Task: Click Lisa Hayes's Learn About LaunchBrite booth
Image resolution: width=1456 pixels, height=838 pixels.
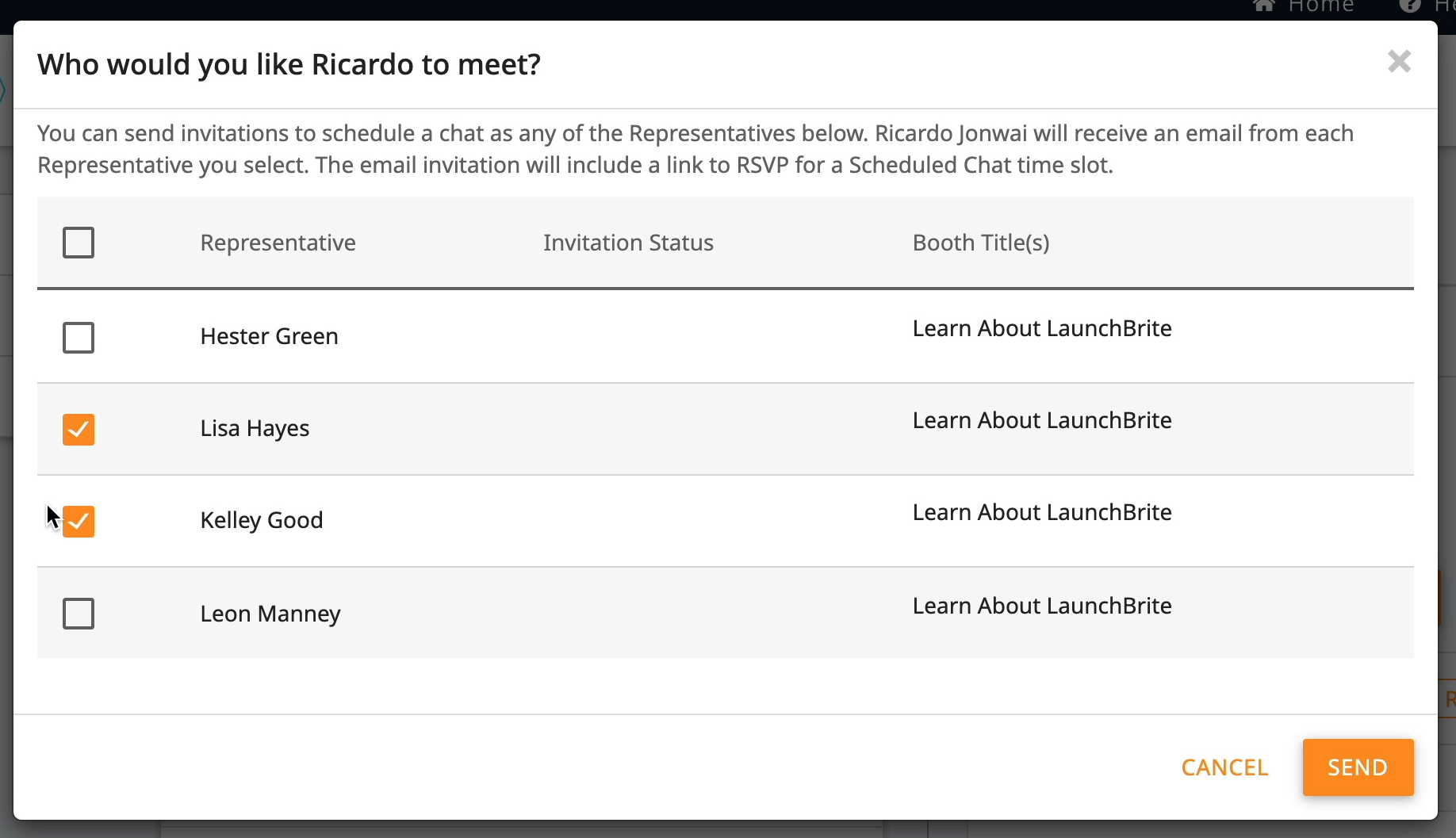Action: coord(1042,420)
